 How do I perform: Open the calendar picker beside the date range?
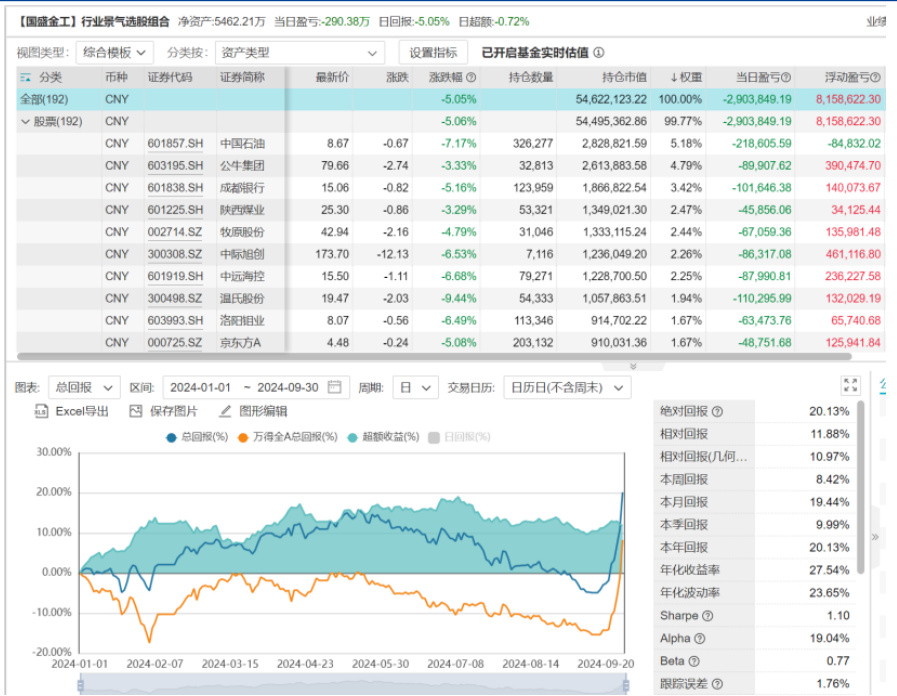pos(334,387)
